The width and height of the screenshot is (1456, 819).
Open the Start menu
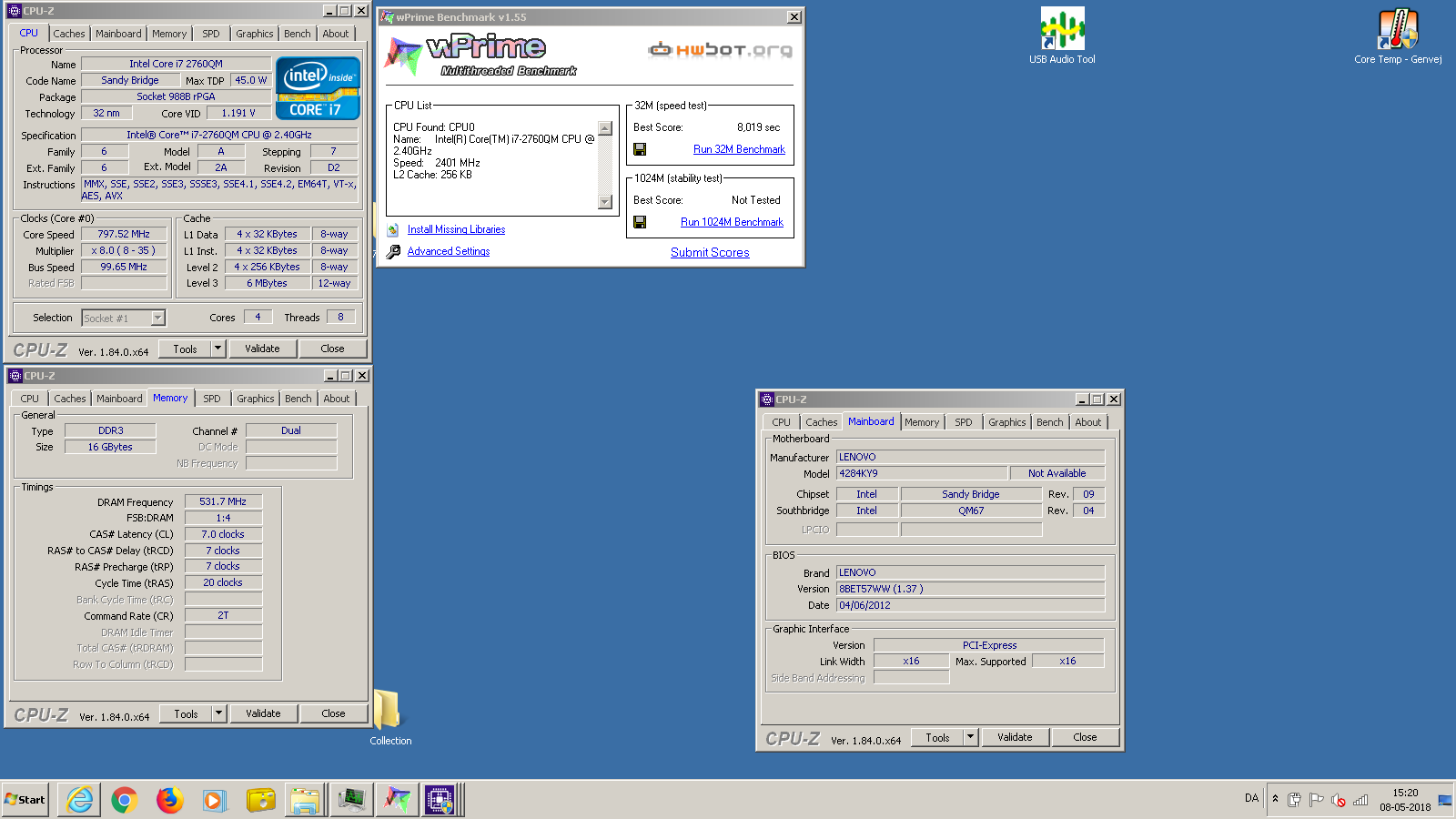[25, 800]
